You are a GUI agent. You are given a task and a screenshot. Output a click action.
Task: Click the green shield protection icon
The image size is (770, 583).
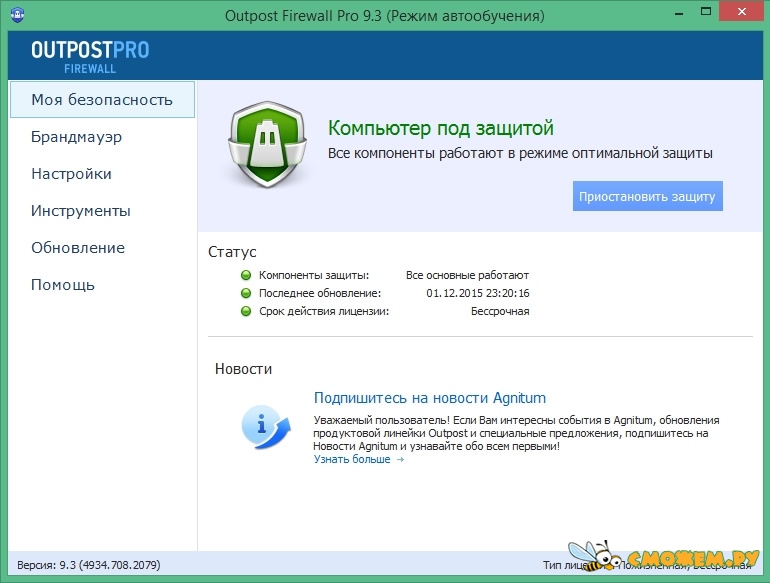tap(268, 144)
